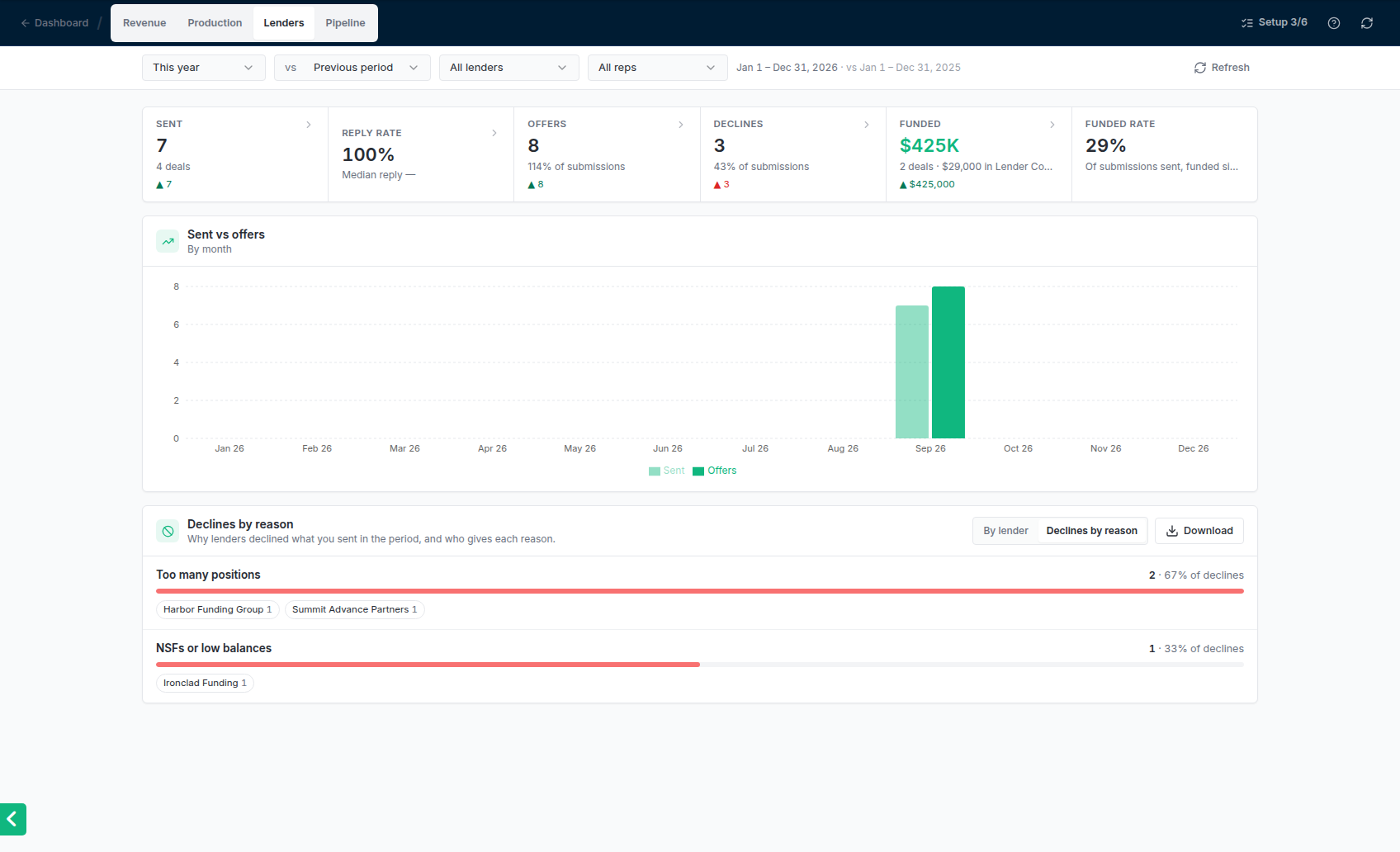Download the declines report

(1199, 531)
